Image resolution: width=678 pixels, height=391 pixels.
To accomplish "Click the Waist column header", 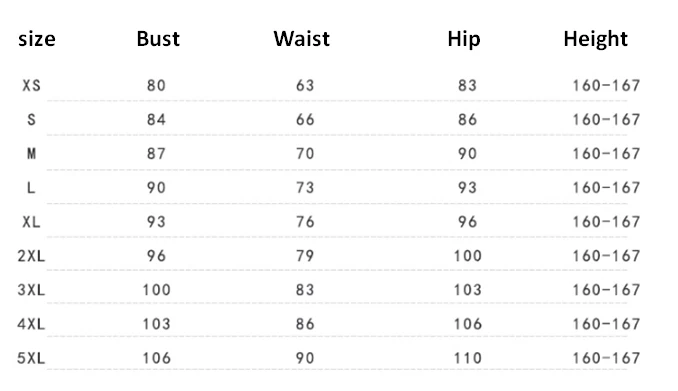I will tap(301, 39).
